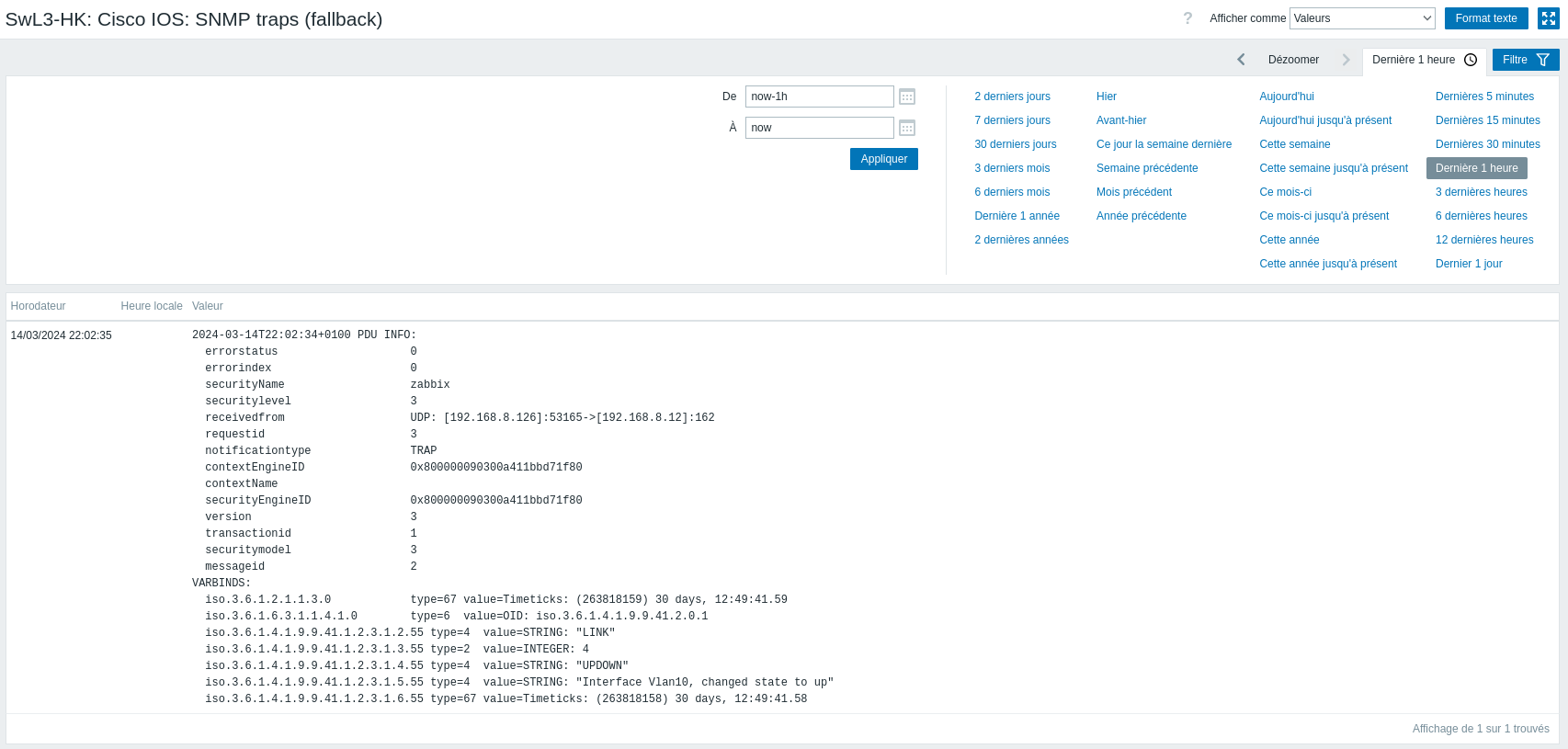Screen dimensions: 1568x749
Task: Pick the Aujourd'hui time range
Action: click(1286, 96)
